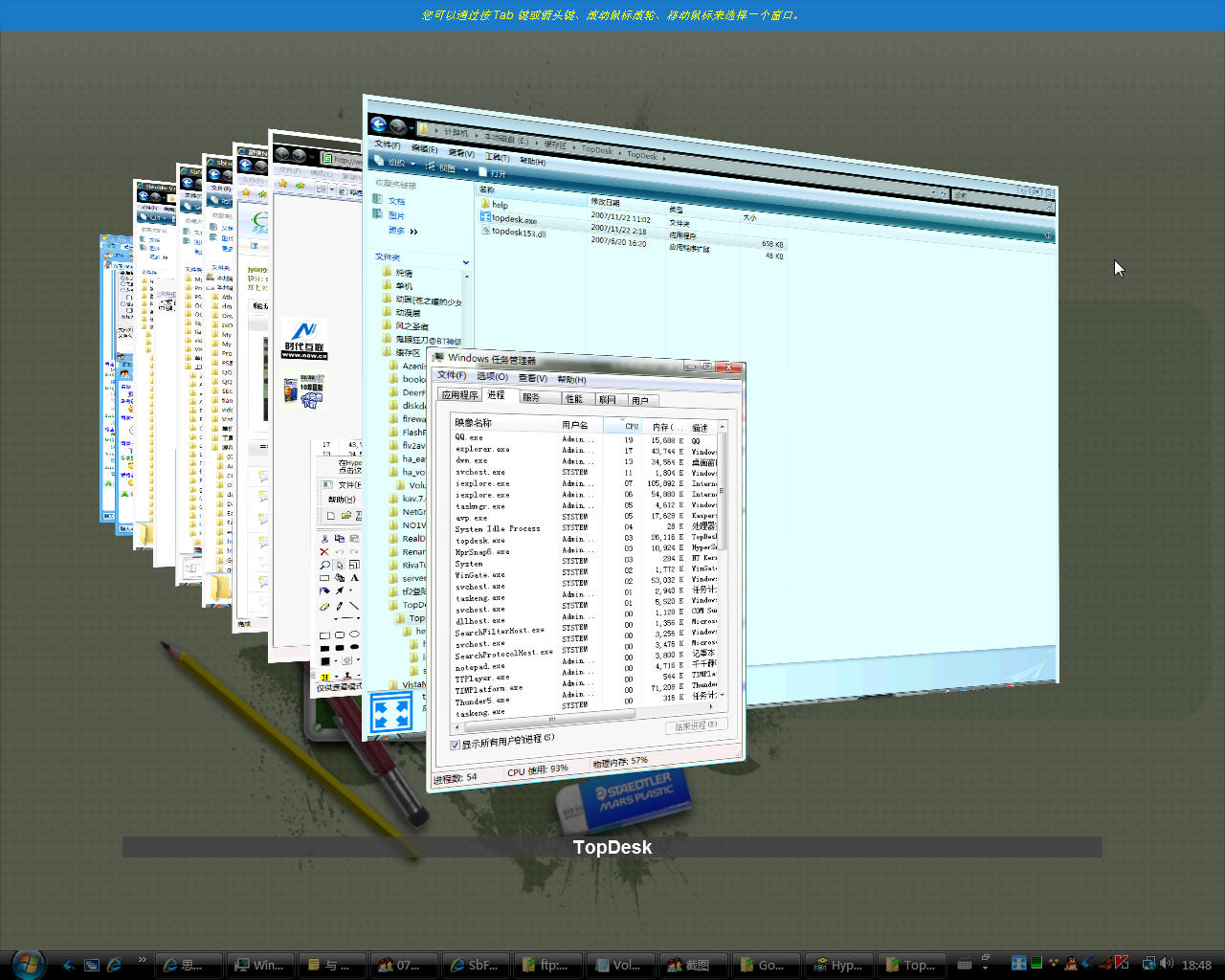Click the clock showing 18:48
Viewport: 1225px width, 980px height.
click(1196, 965)
